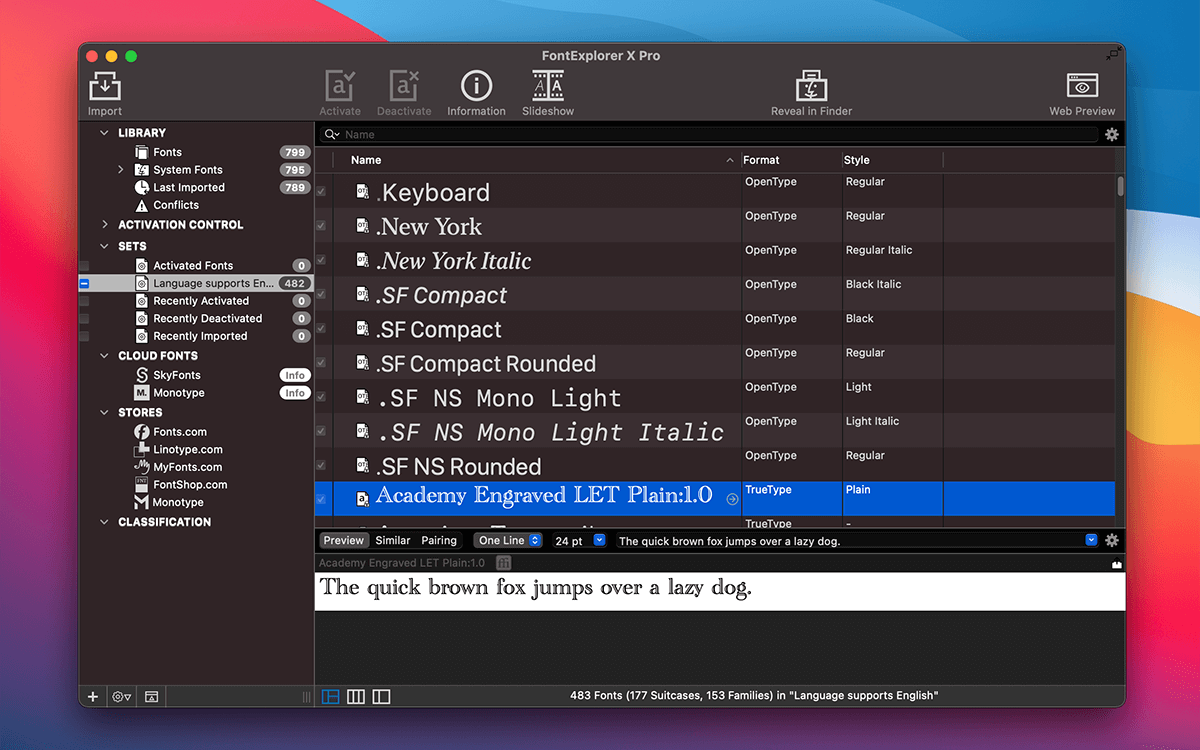The width and height of the screenshot is (1200, 750).
Task: Switch to the sidebar-split layout view icon
Action: coord(381,697)
